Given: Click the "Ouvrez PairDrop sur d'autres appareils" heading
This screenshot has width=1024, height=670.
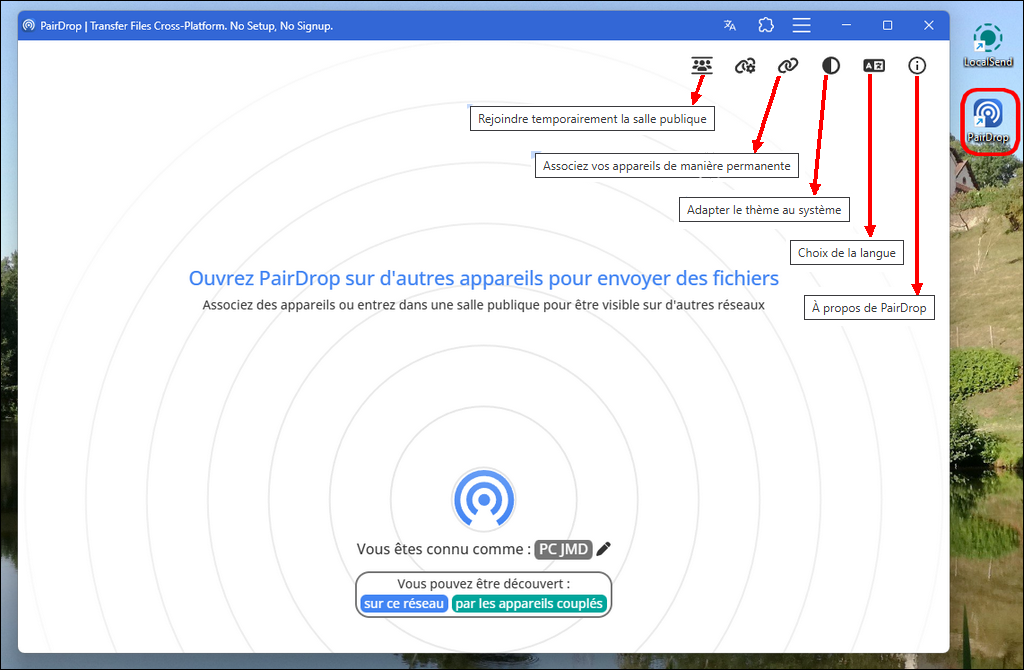Looking at the screenshot, I should pyautogui.click(x=484, y=278).
